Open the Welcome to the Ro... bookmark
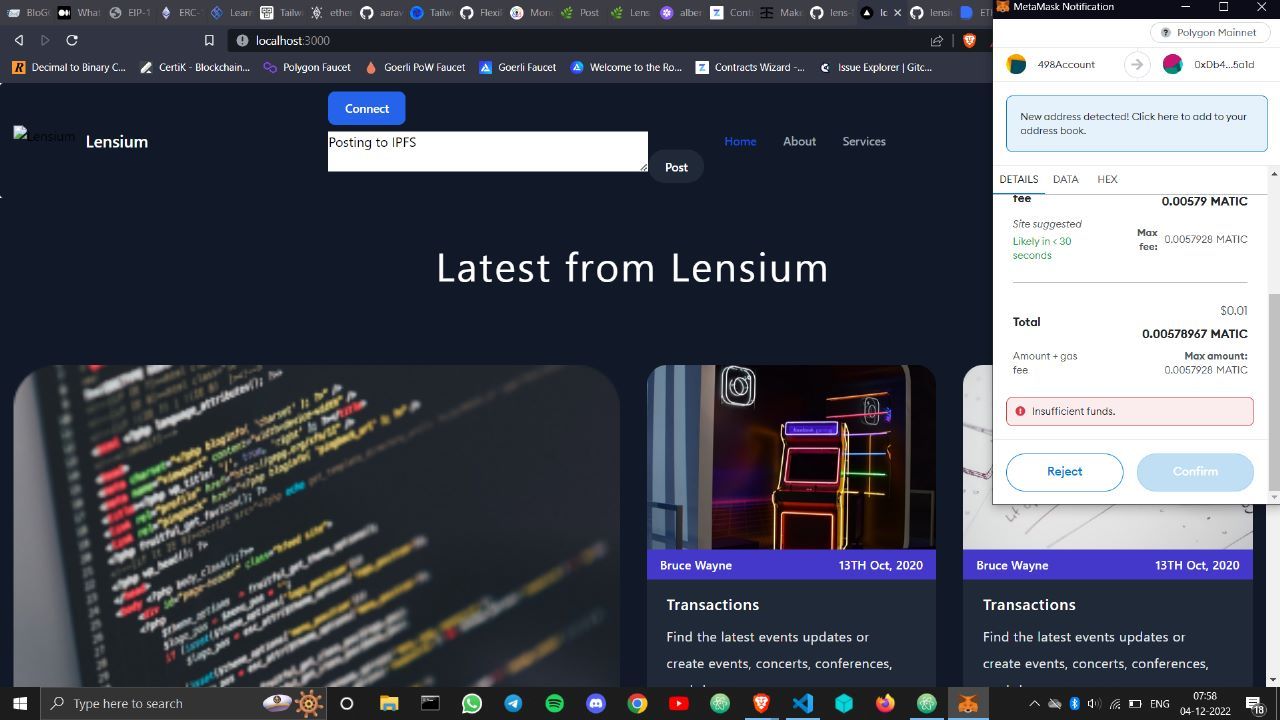Image resolution: width=1280 pixels, height=720 pixels. coord(626,67)
